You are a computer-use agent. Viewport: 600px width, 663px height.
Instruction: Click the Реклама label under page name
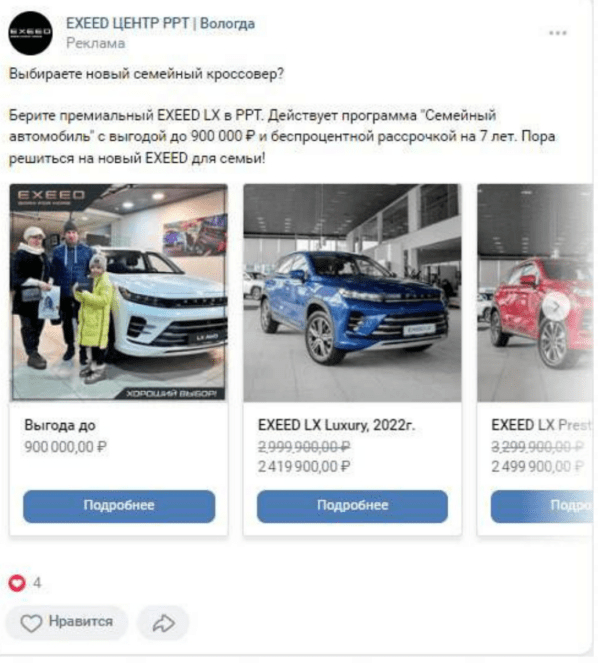pos(96,43)
